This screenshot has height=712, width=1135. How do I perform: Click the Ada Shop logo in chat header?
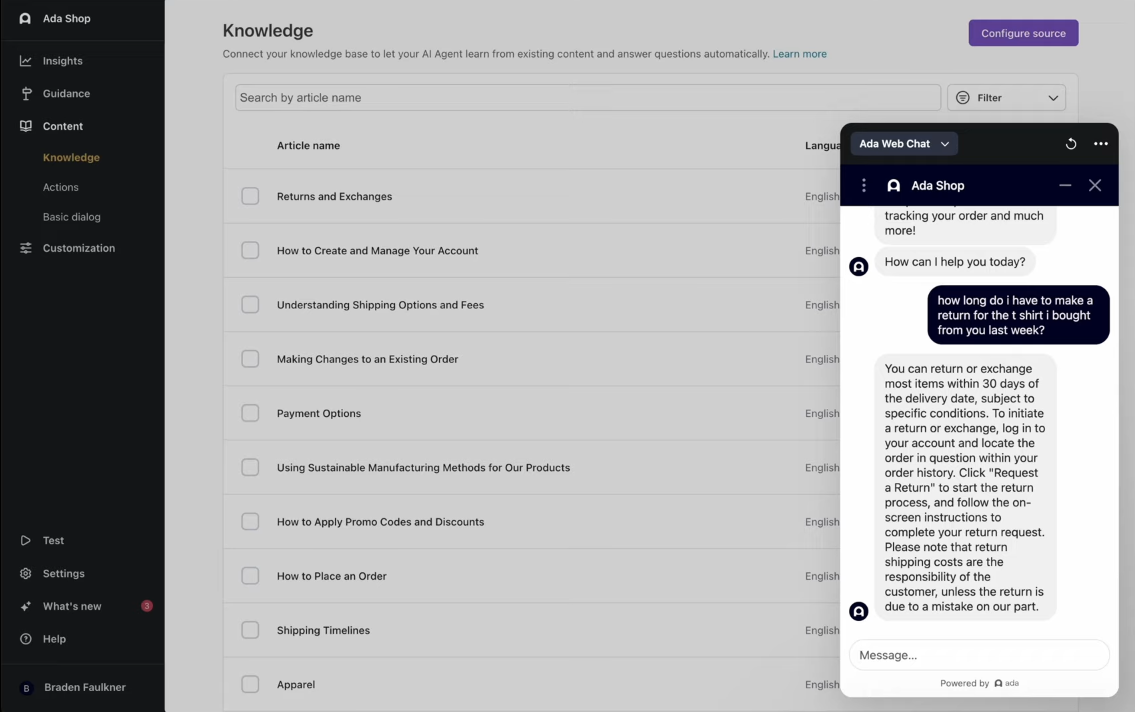[x=894, y=186]
